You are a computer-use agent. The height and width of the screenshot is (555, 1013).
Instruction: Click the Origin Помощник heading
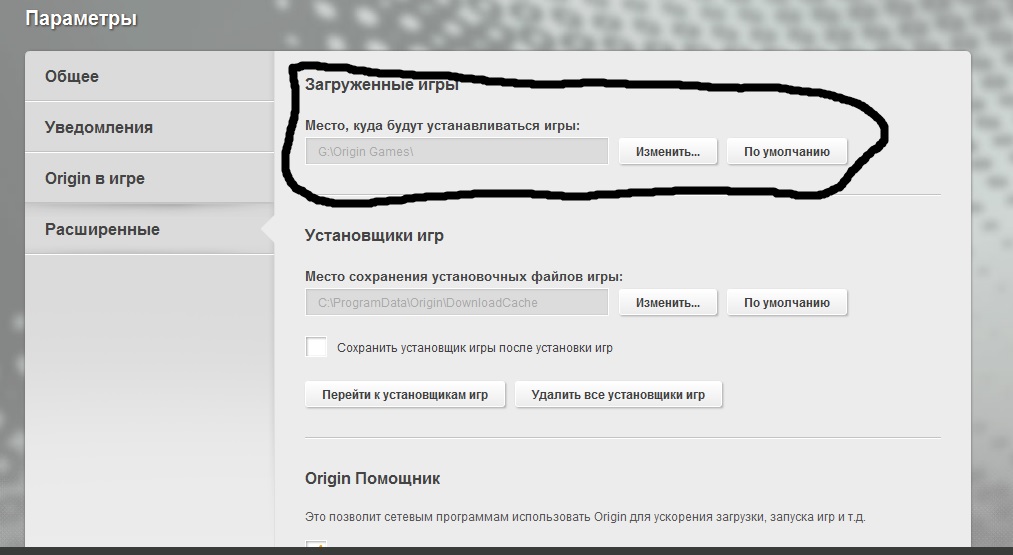point(372,479)
